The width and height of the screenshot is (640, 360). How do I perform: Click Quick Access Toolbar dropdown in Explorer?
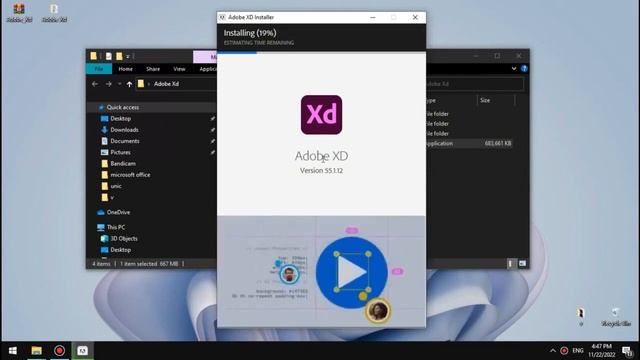pos(128,56)
